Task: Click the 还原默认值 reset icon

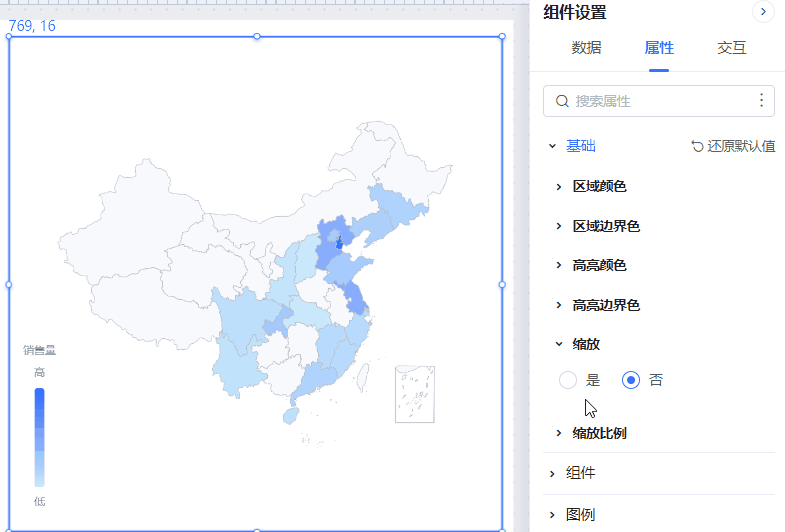Action: [697, 146]
